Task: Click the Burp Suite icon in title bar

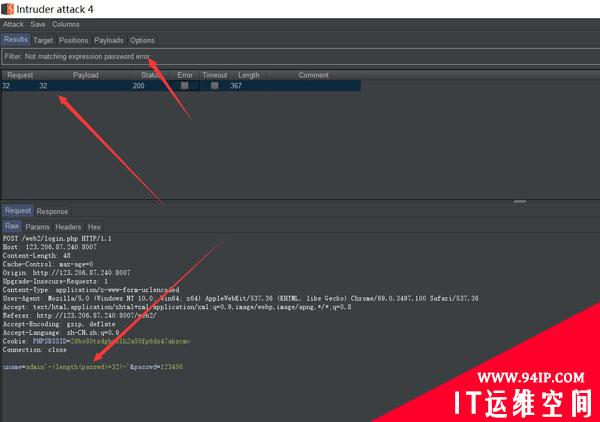Action: [7, 9]
